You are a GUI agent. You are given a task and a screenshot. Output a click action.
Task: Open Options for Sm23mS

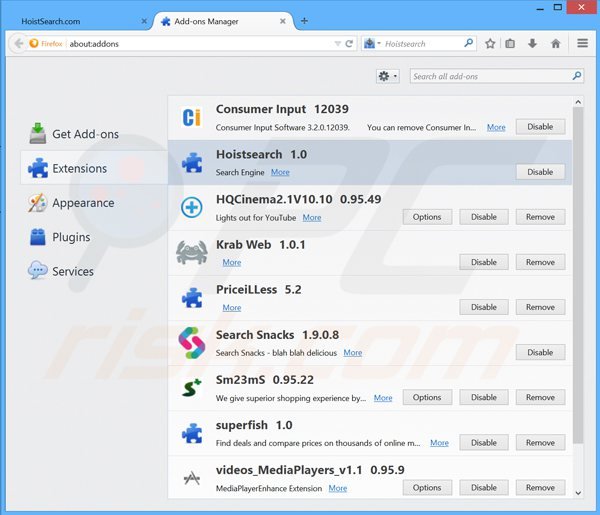tap(427, 398)
